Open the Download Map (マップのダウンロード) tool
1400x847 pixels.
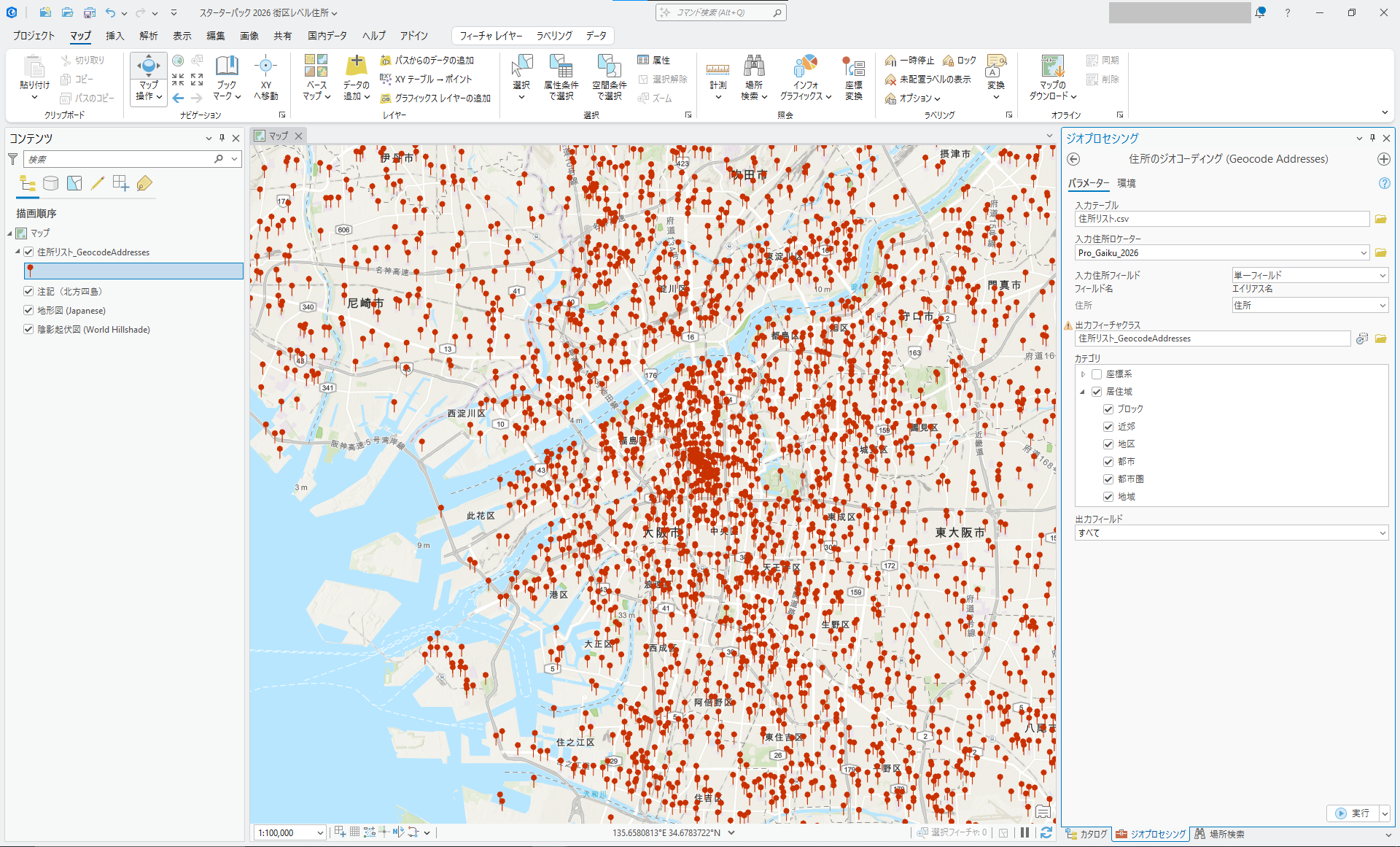point(1052,67)
